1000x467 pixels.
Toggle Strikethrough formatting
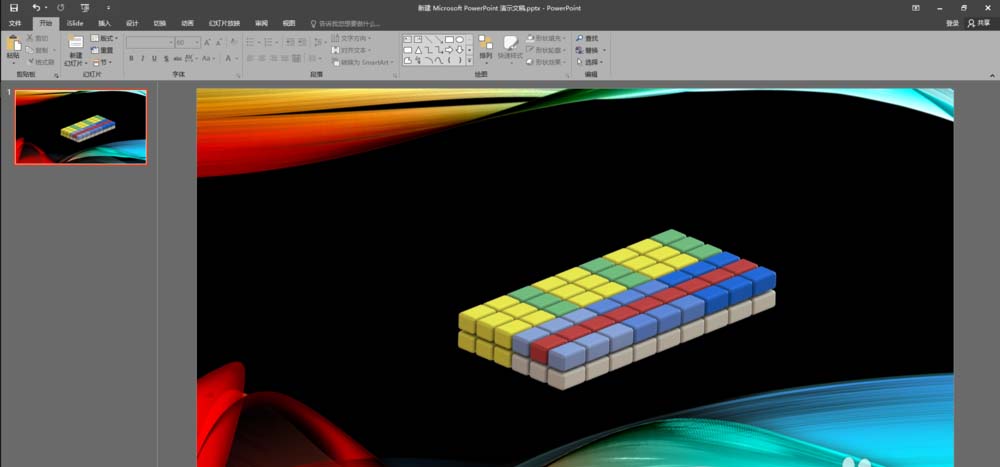(x=177, y=59)
